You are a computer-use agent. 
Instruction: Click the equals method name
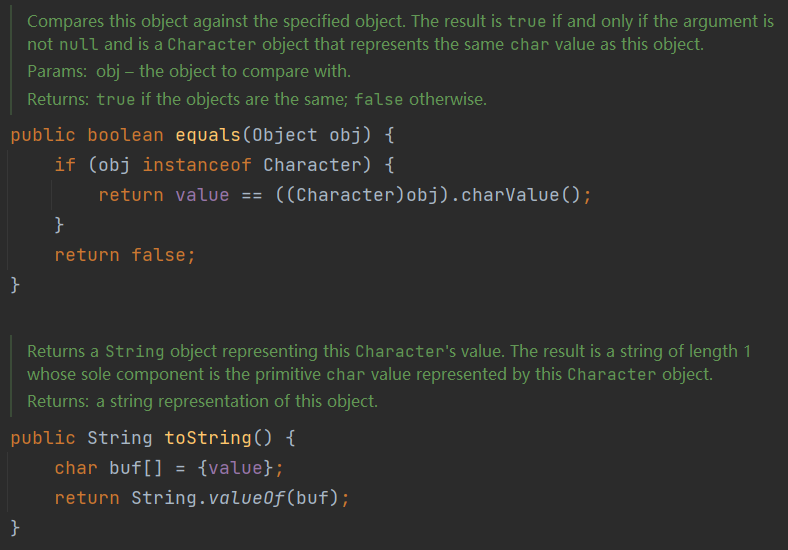(208, 135)
